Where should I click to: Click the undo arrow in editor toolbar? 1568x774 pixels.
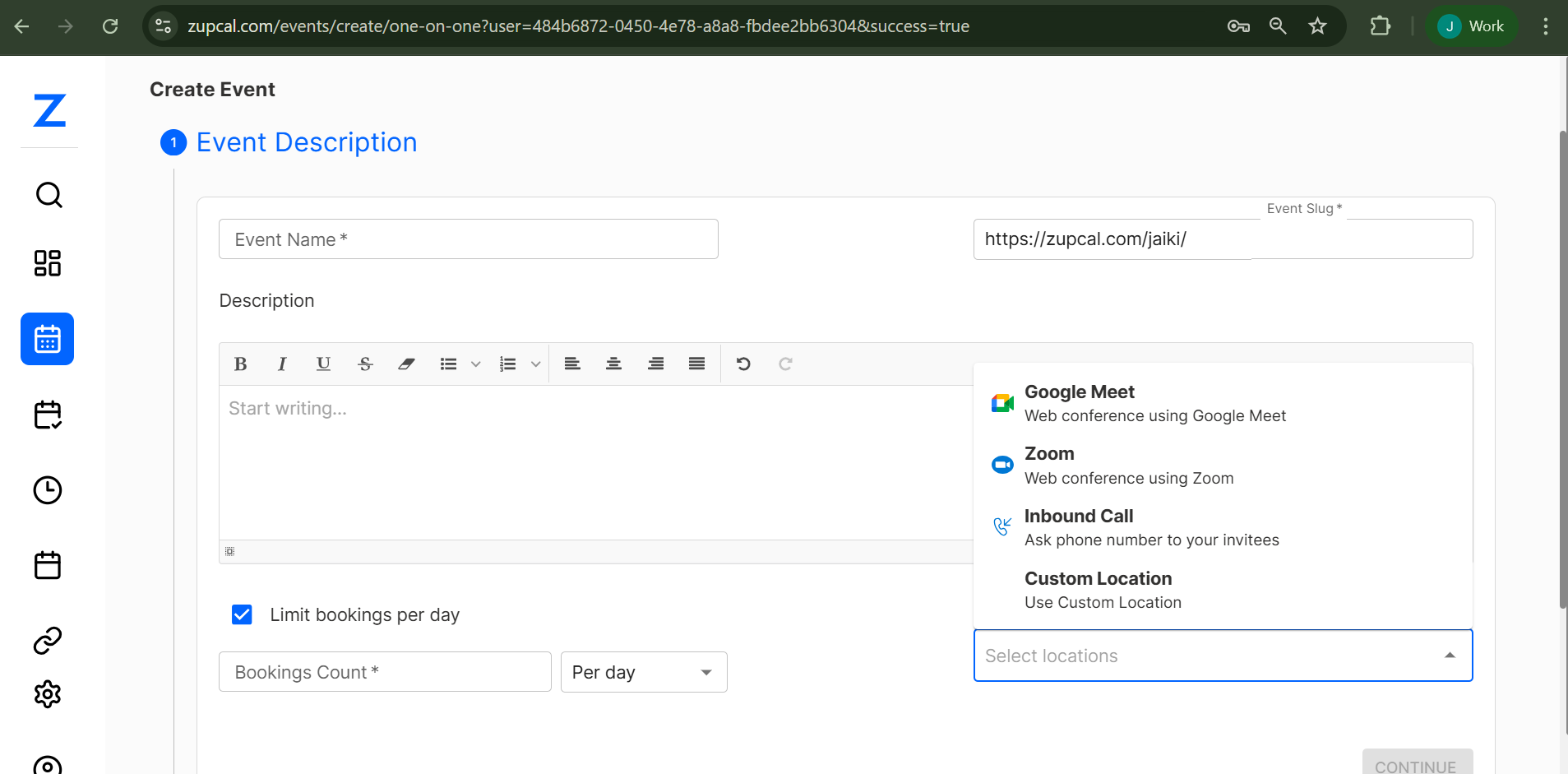(743, 364)
